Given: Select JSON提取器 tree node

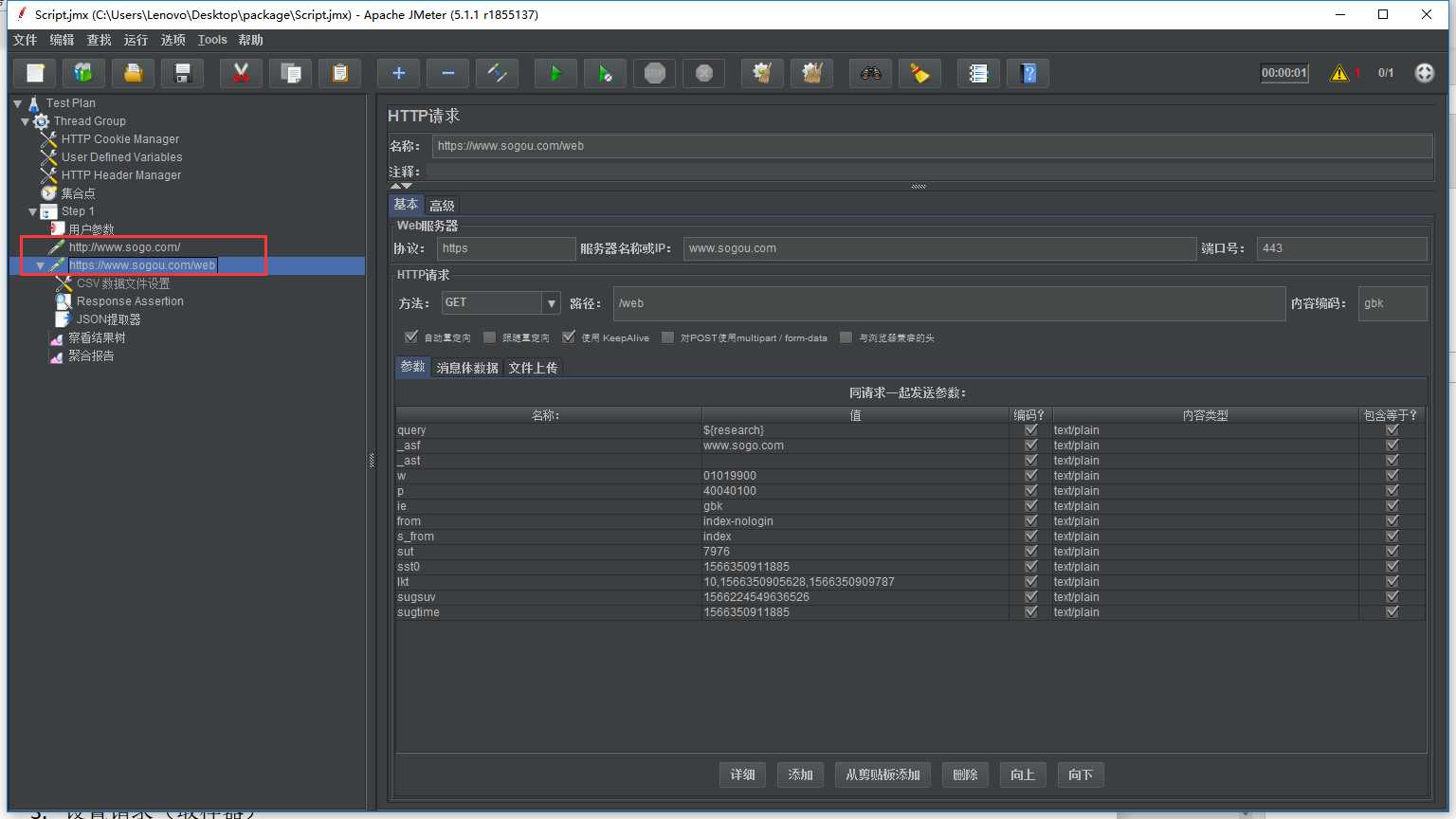Looking at the screenshot, I should (x=108, y=320).
